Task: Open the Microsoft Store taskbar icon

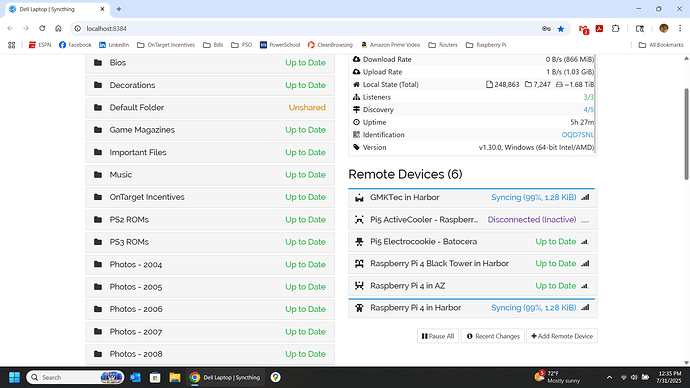Action: click(x=155, y=377)
